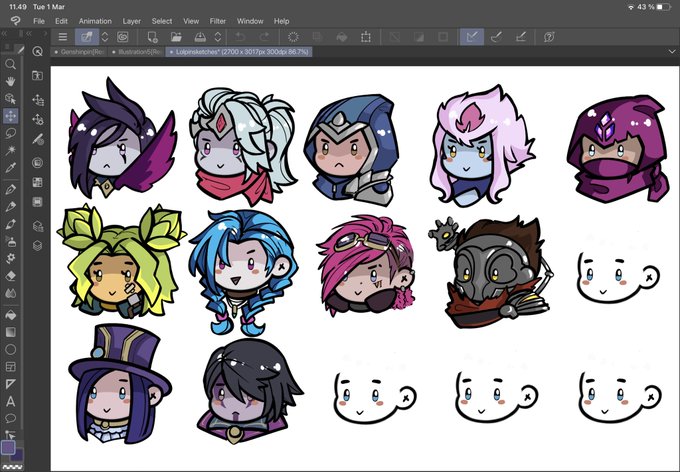Image resolution: width=680 pixels, height=472 pixels.
Task: Select the Move layer tool
Action: coord(10,116)
